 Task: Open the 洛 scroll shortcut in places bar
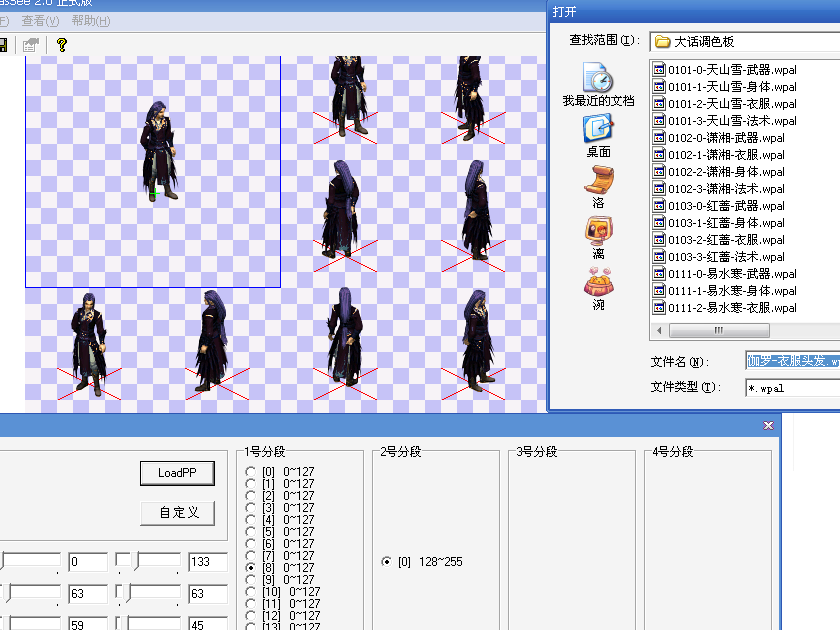point(598,187)
